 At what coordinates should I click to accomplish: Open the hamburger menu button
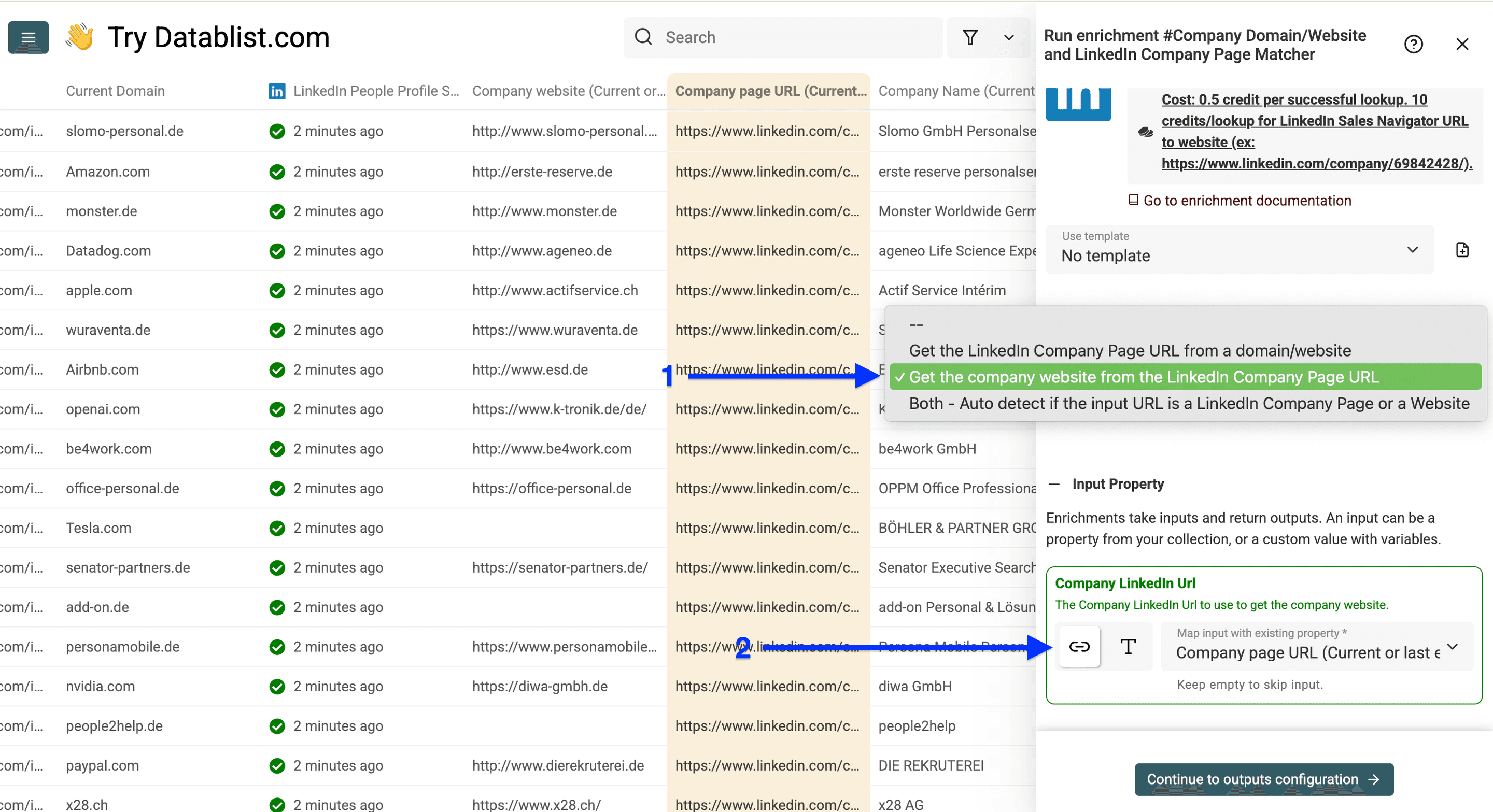point(28,38)
